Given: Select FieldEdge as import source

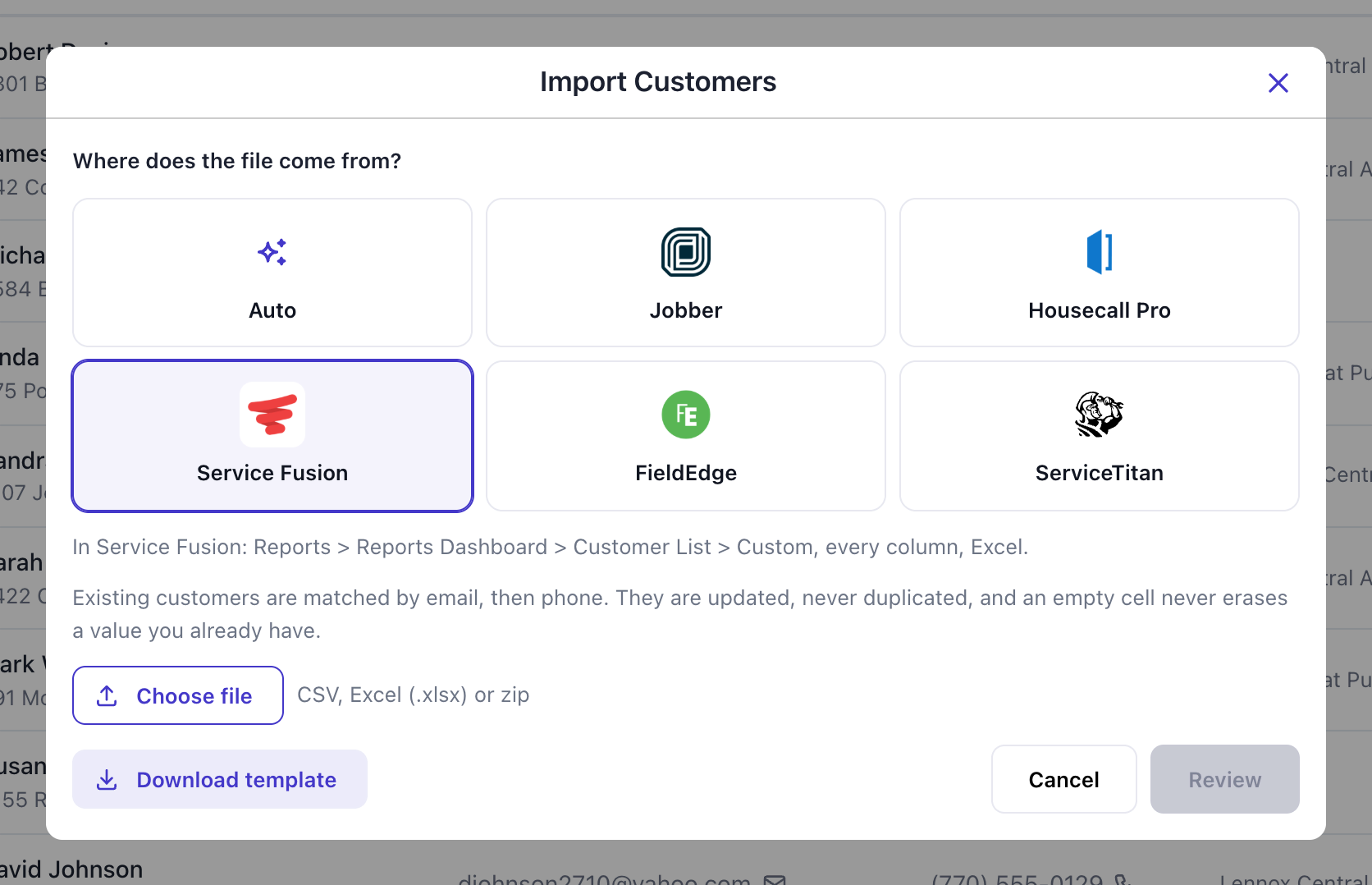Looking at the screenshot, I should point(686,436).
